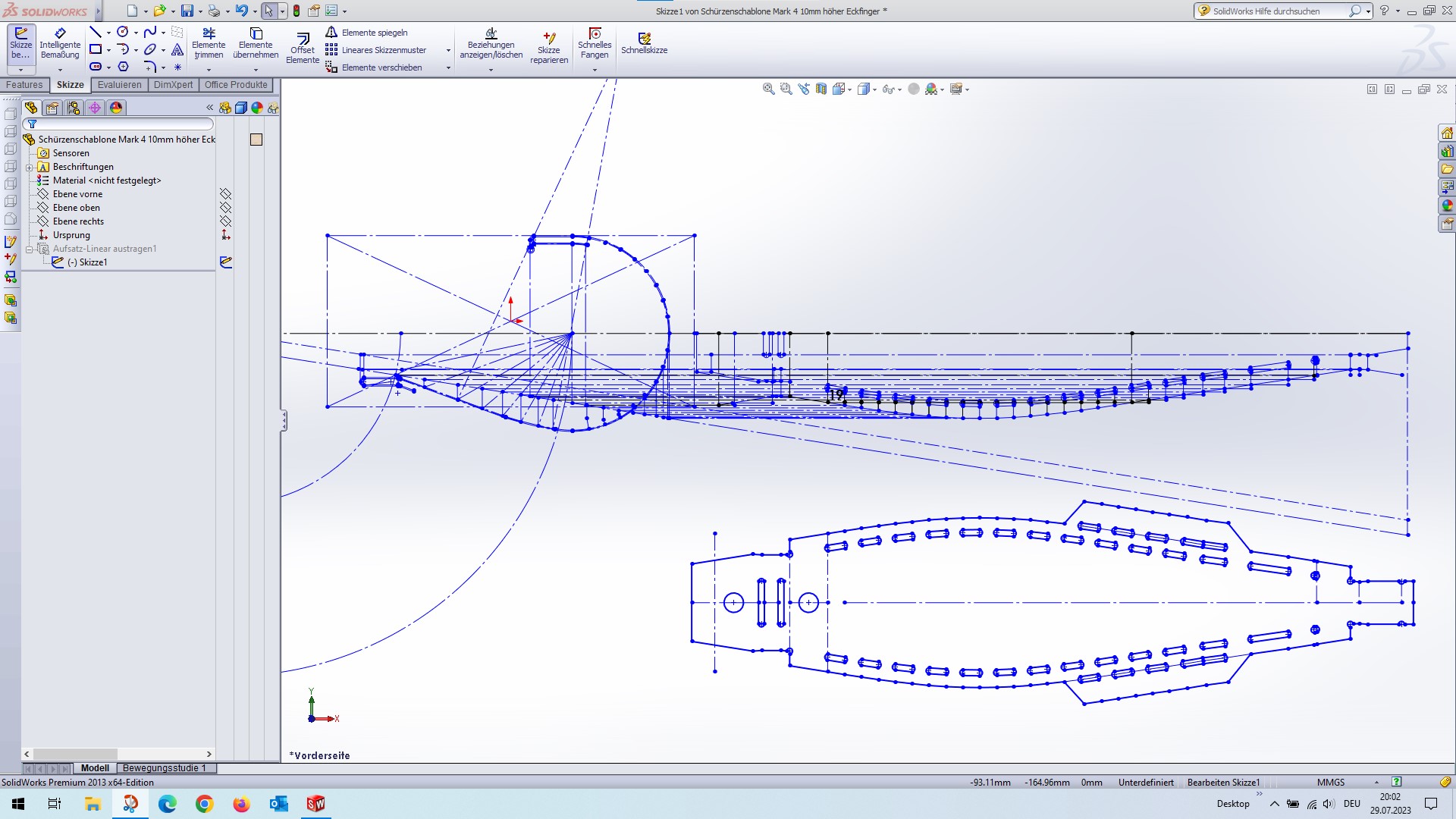
Task: Click the part appearance color swatch
Action: click(256, 140)
